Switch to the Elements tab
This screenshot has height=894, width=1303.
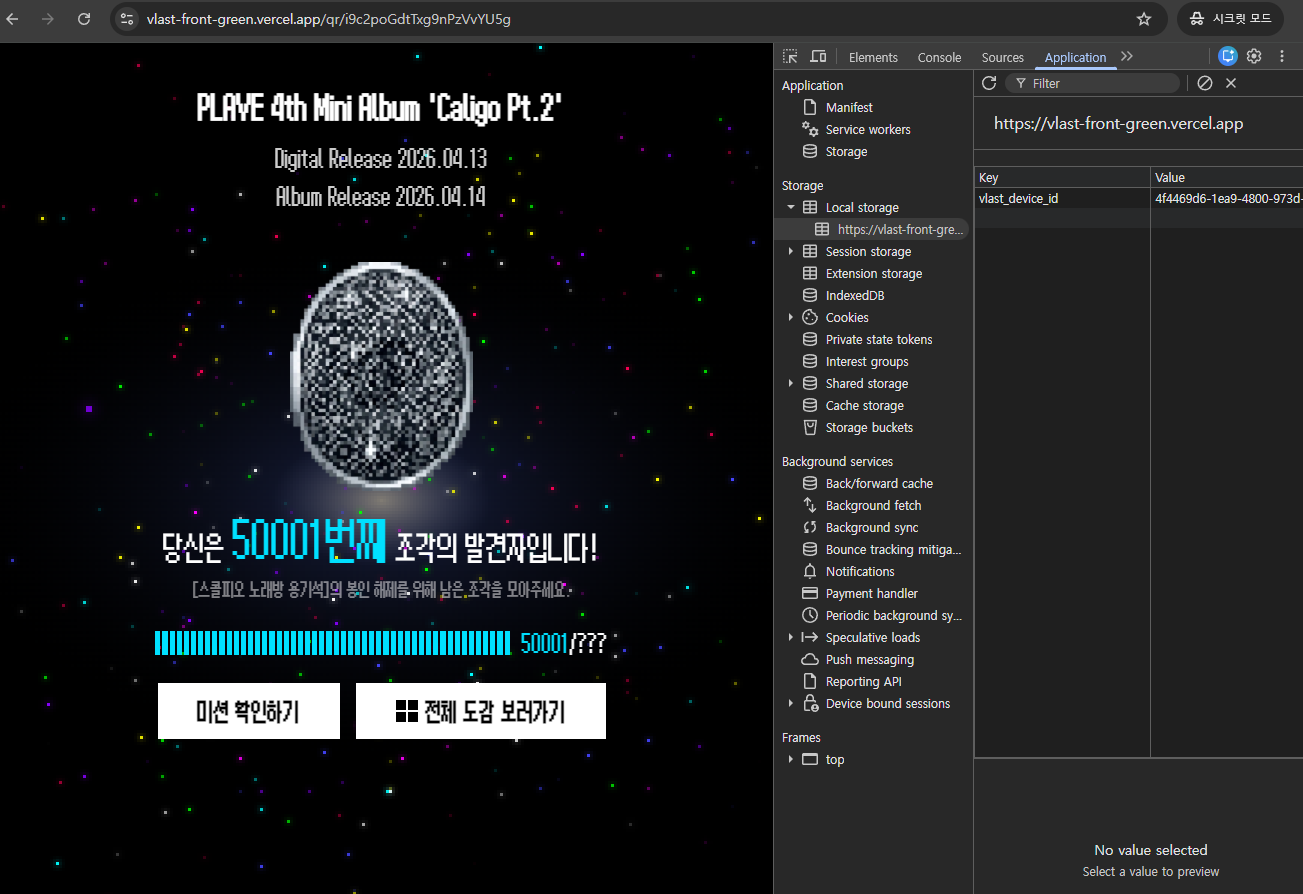pos(873,57)
